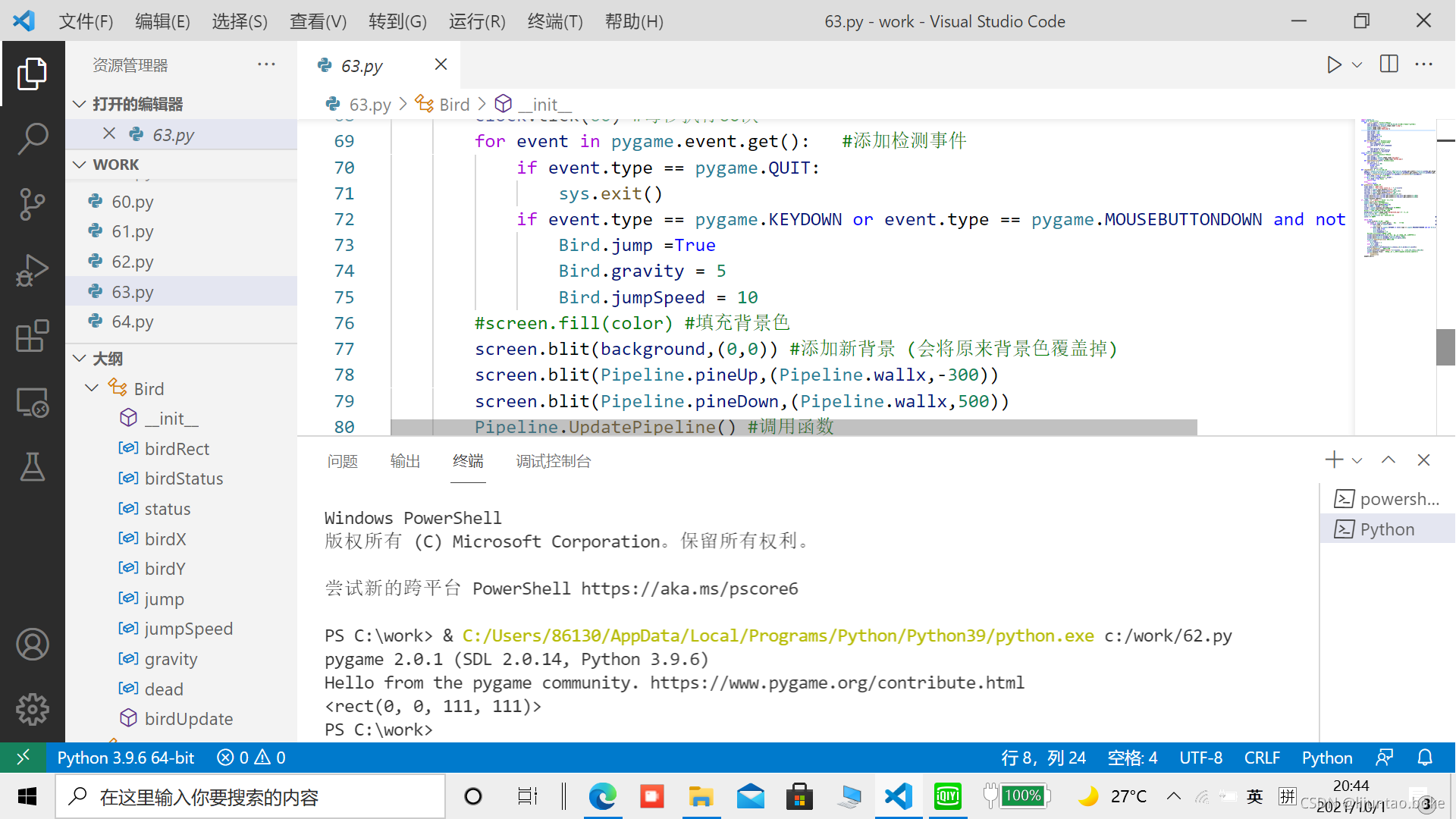The height and width of the screenshot is (819, 1456).
Task: Open the Accounts menu
Action: [x=33, y=644]
